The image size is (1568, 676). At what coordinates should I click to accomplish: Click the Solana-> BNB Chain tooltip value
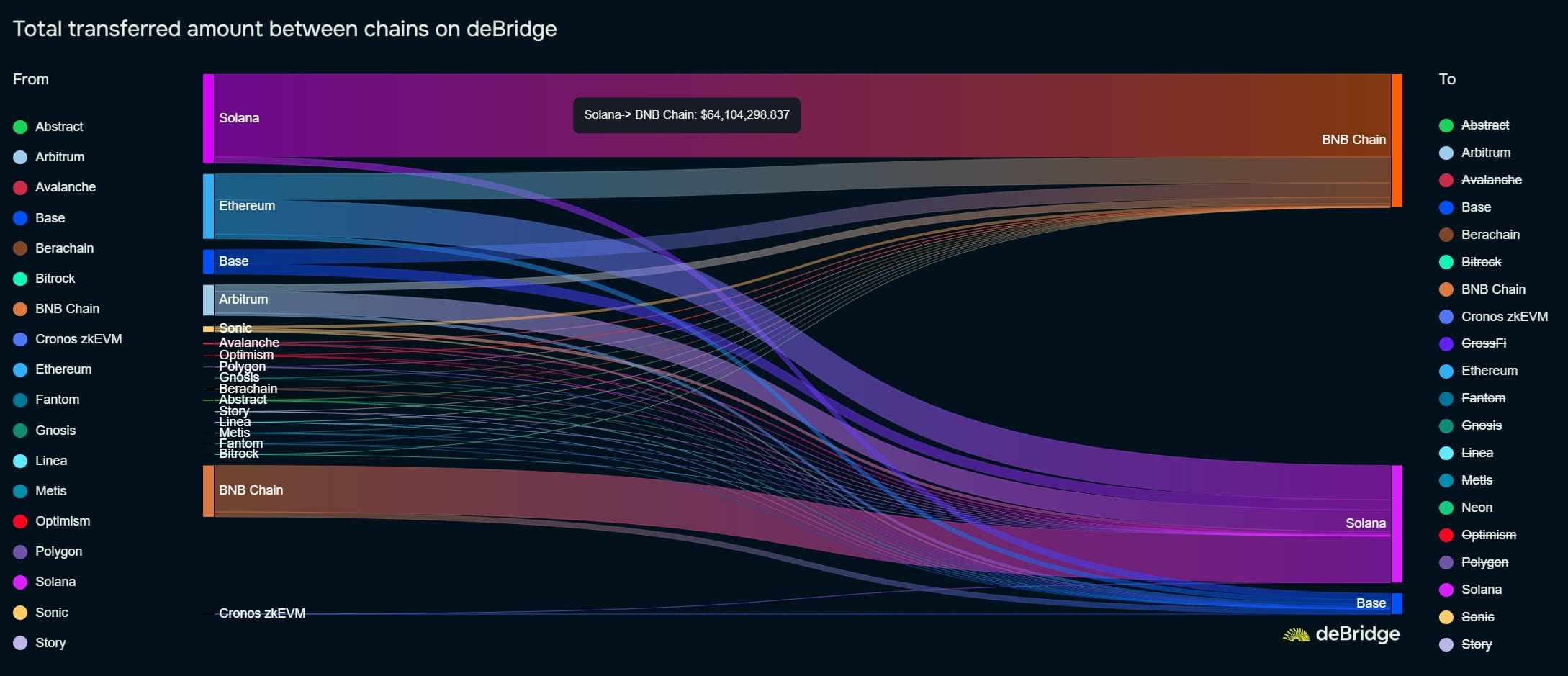click(745, 115)
